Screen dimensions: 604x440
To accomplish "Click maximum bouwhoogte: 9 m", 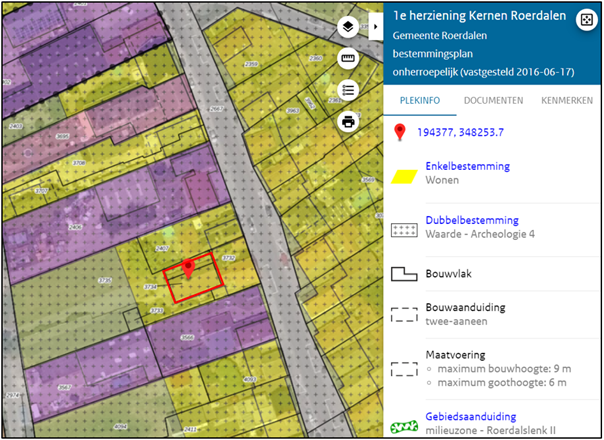I will click(x=504, y=369).
